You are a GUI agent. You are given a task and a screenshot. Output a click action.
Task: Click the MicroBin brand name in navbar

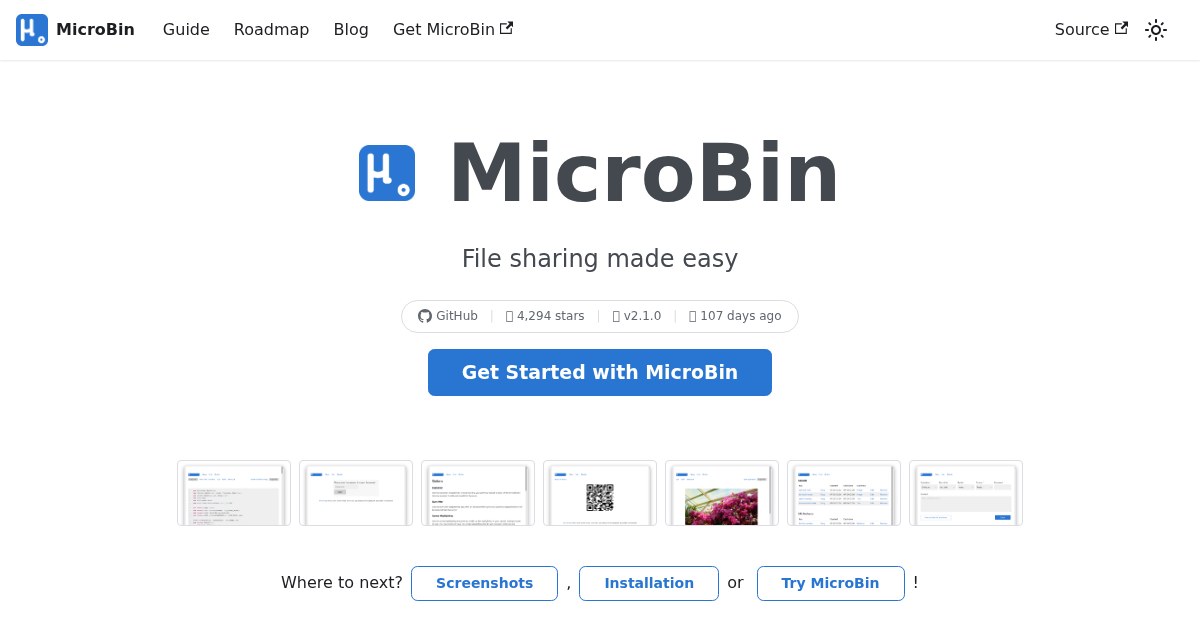[x=95, y=30]
